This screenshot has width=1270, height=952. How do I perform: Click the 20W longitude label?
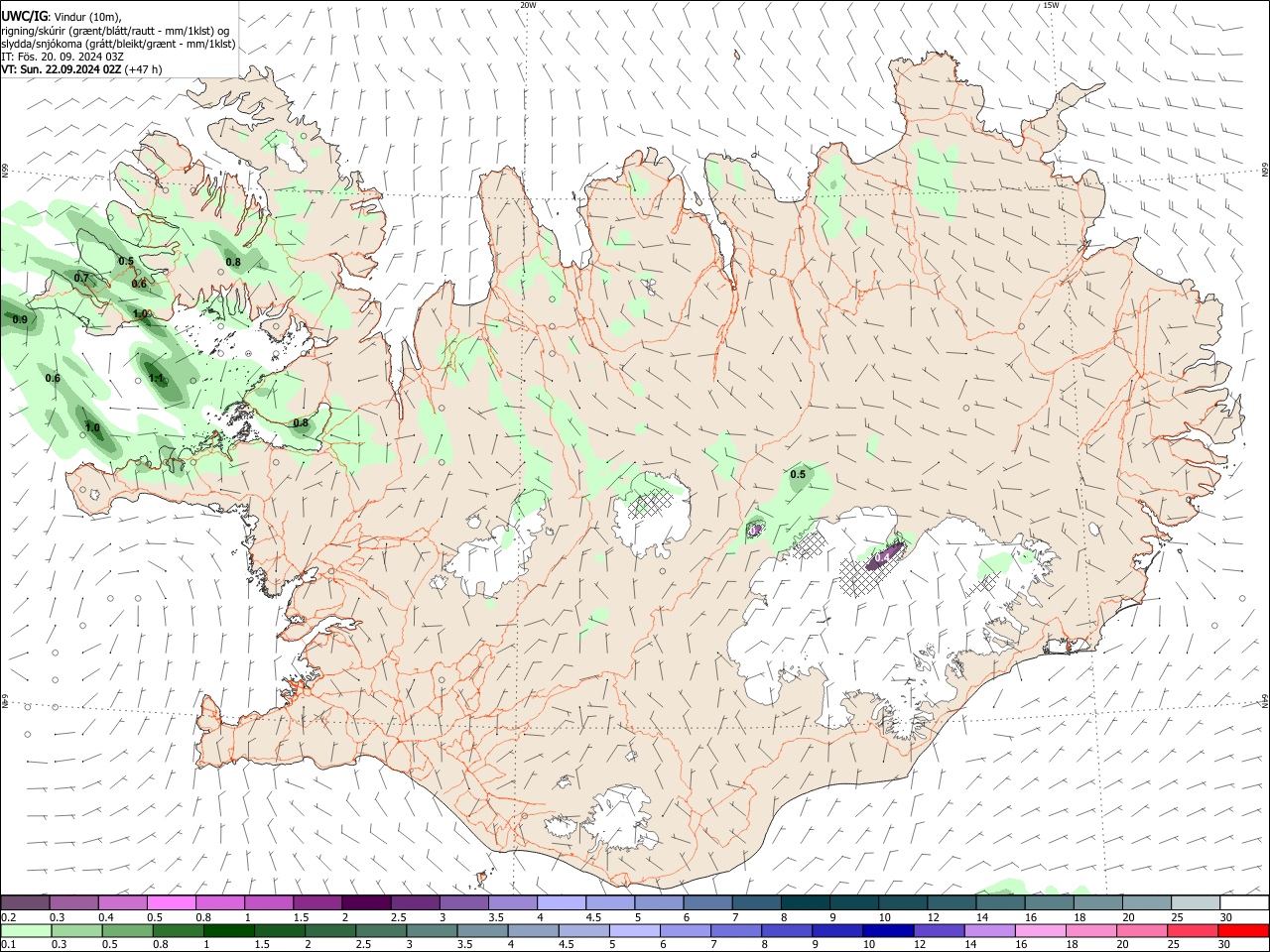click(528, 5)
